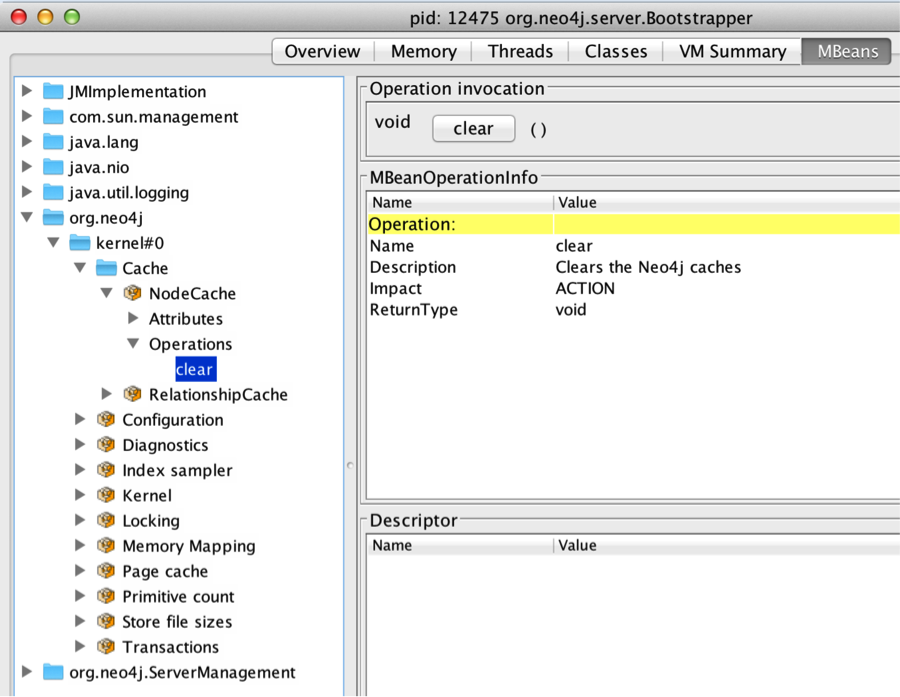Select the Kernel MBean label
This screenshot has height=697, width=900.
[x=147, y=495]
